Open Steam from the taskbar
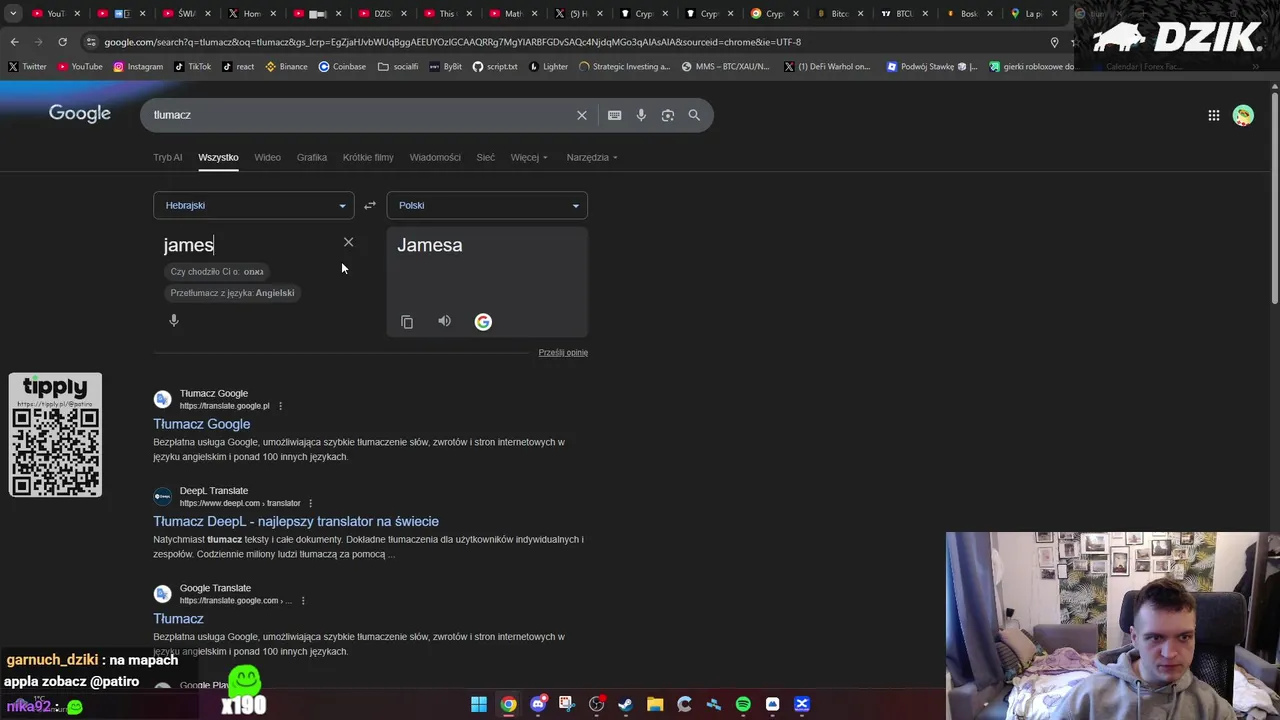The image size is (1280, 720). [625, 704]
